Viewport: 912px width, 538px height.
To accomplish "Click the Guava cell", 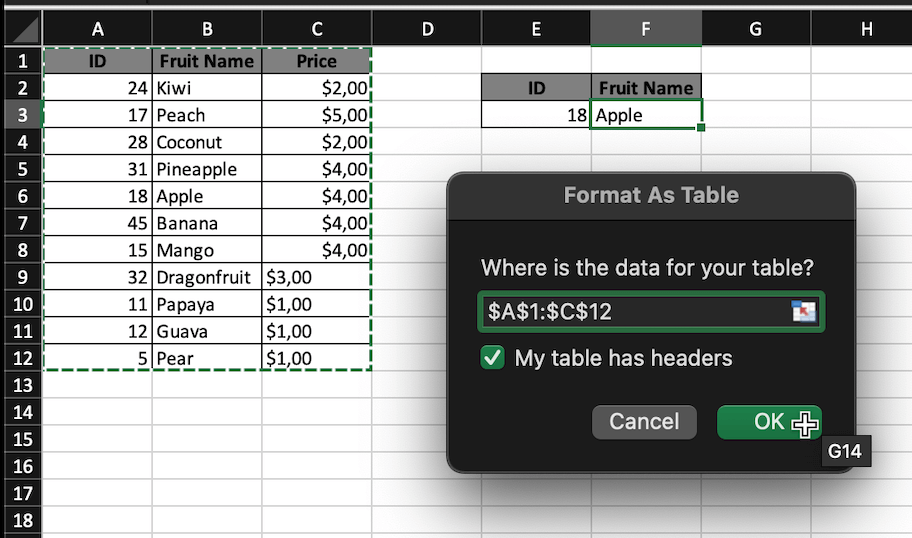I will [x=207, y=331].
